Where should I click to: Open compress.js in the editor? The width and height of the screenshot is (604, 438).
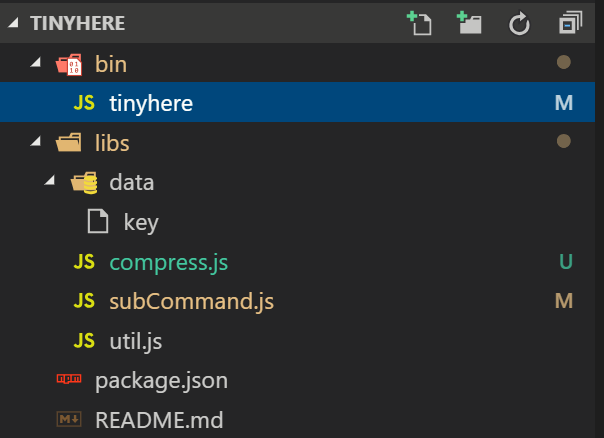click(x=168, y=262)
